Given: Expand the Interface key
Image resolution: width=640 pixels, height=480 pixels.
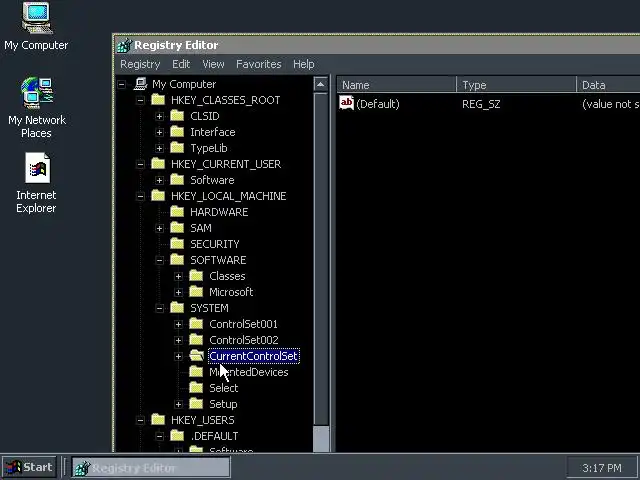Looking at the screenshot, I should pyautogui.click(x=160, y=132).
